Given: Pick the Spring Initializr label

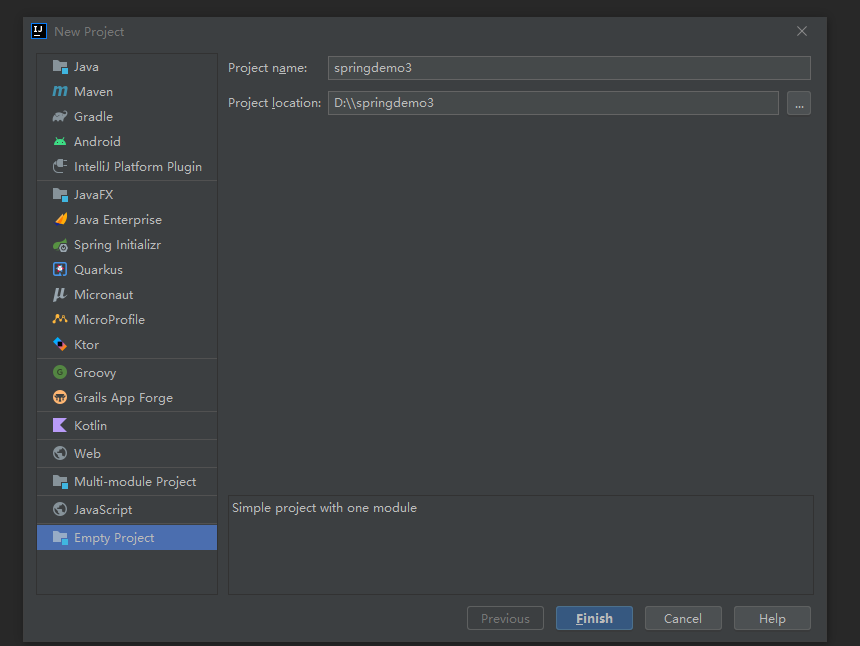Looking at the screenshot, I should [117, 245].
